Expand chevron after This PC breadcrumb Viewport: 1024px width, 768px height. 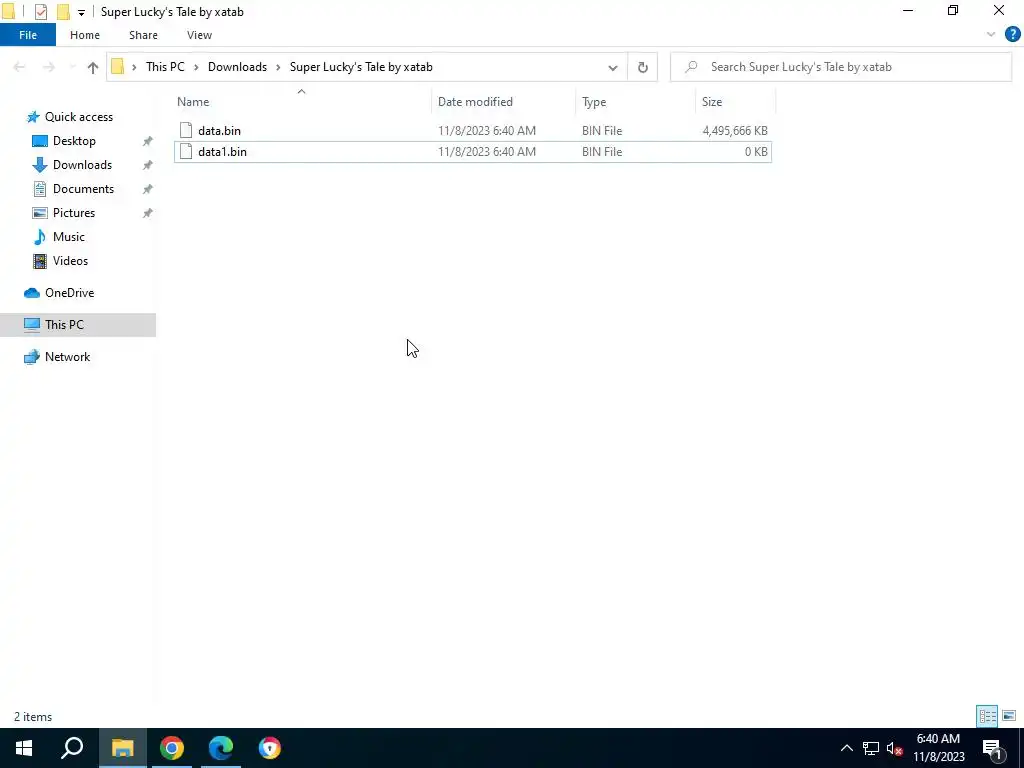coord(196,67)
